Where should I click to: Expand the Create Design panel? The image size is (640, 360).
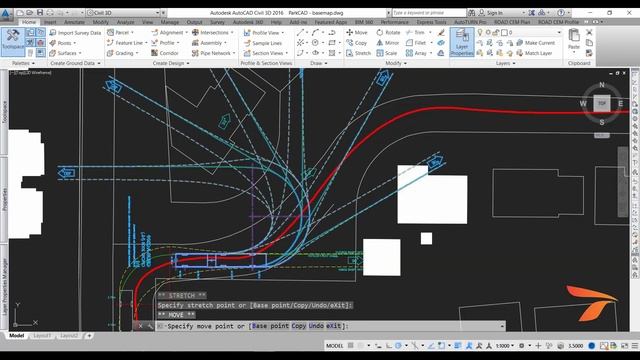[171, 63]
